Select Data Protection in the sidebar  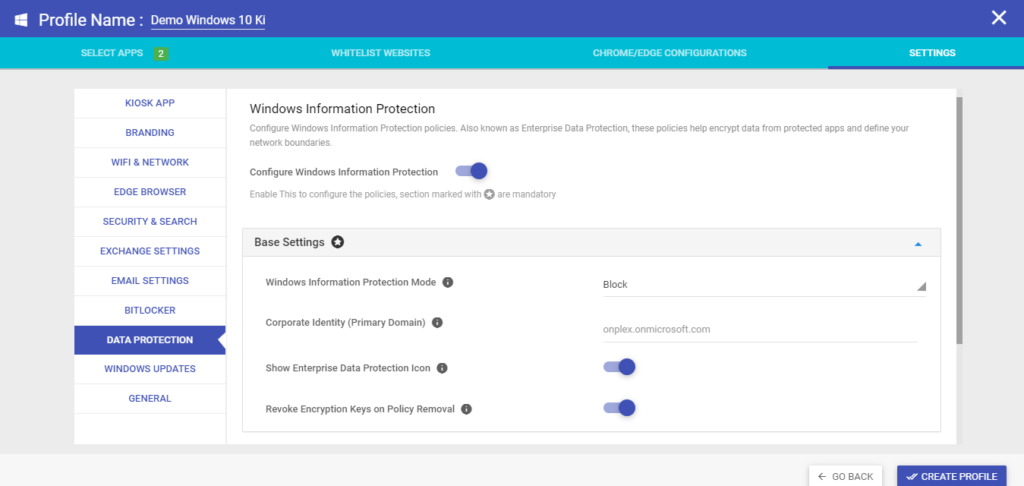pos(150,340)
